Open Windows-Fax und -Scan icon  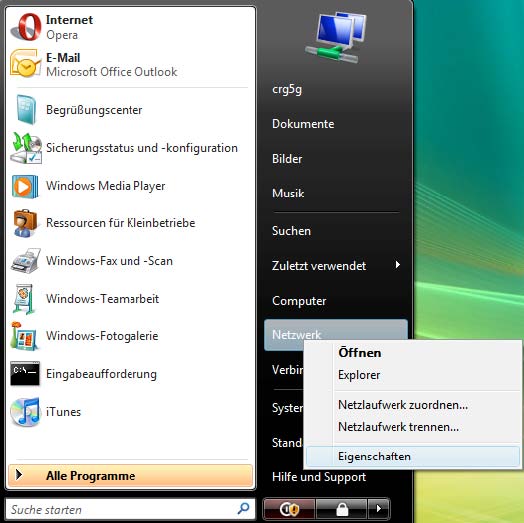click(25, 261)
